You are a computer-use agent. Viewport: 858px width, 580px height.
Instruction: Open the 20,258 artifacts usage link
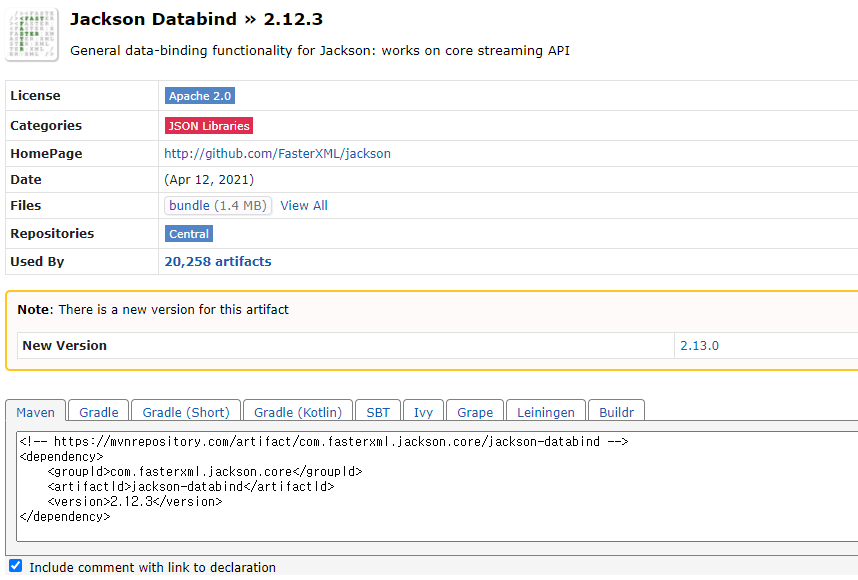(x=218, y=262)
